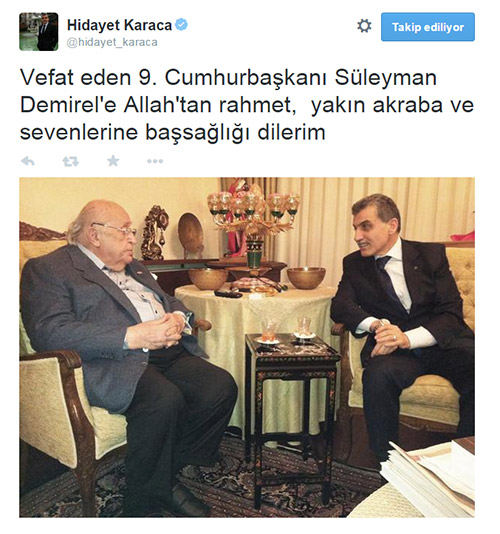500x534 pixels.
Task: Click the Takip ediliyor follow button
Action: 428,27
